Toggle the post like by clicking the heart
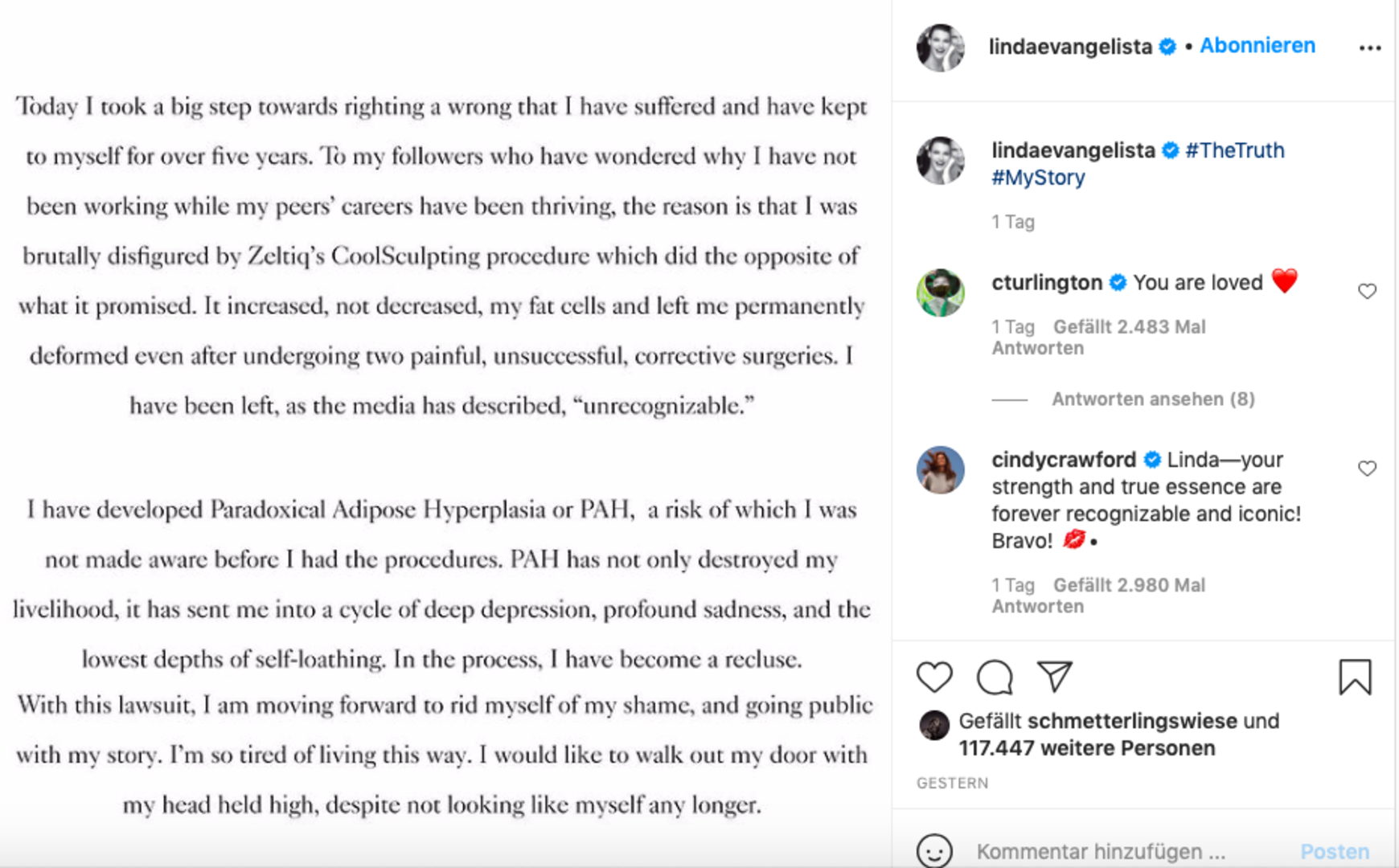This screenshot has width=1399, height=868. [933, 677]
